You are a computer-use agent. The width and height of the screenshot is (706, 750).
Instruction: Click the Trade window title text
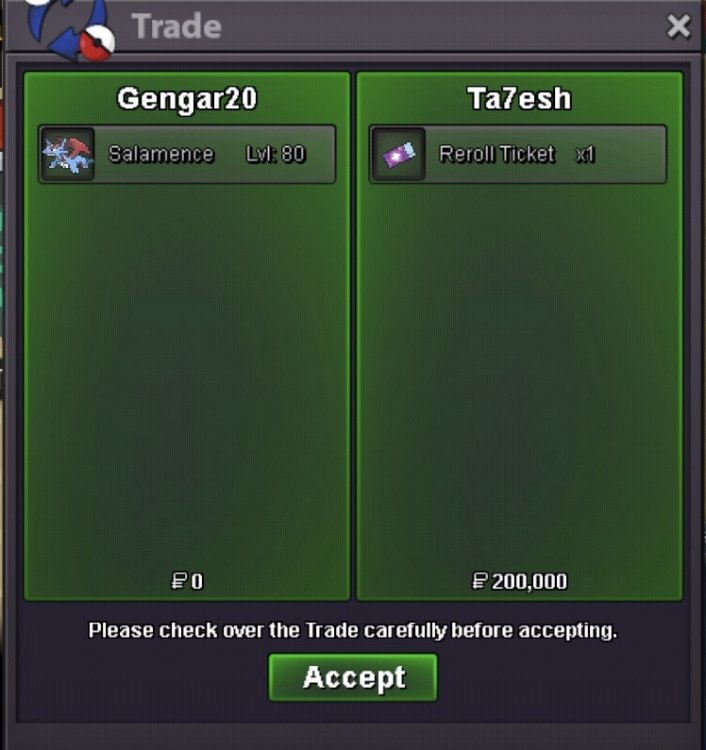pos(176,26)
